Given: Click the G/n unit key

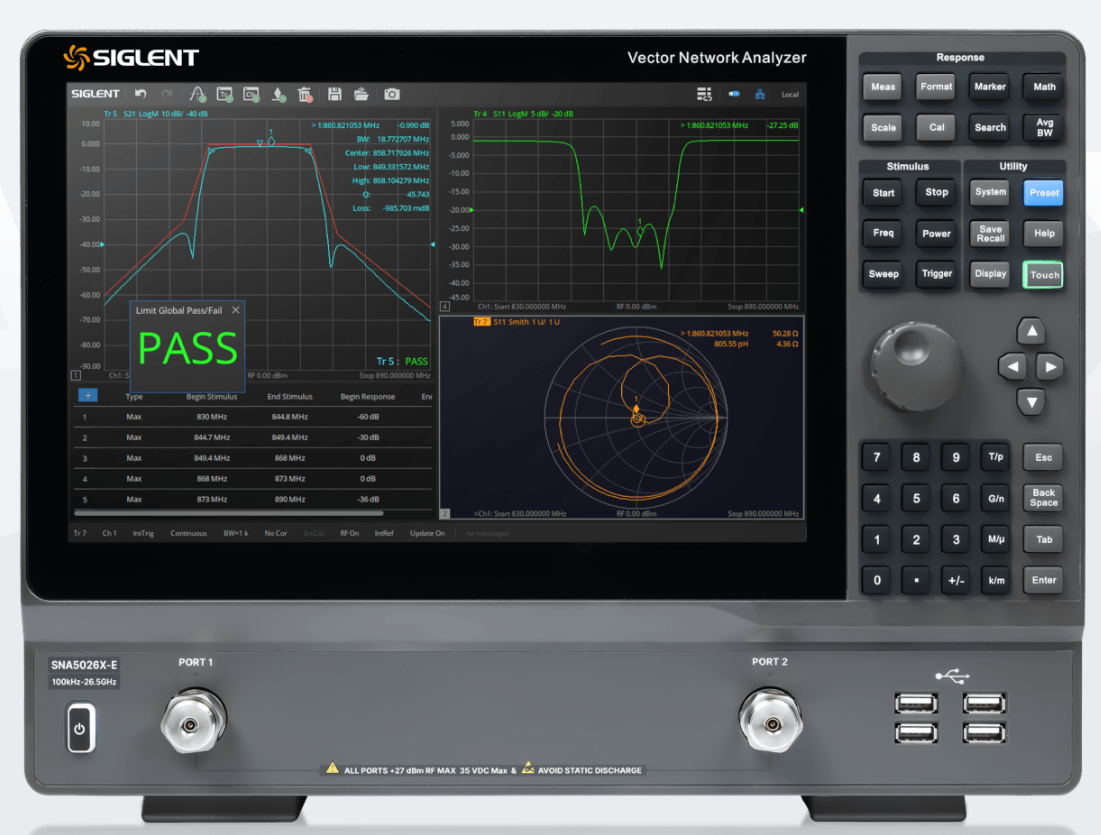Looking at the screenshot, I should [996, 499].
